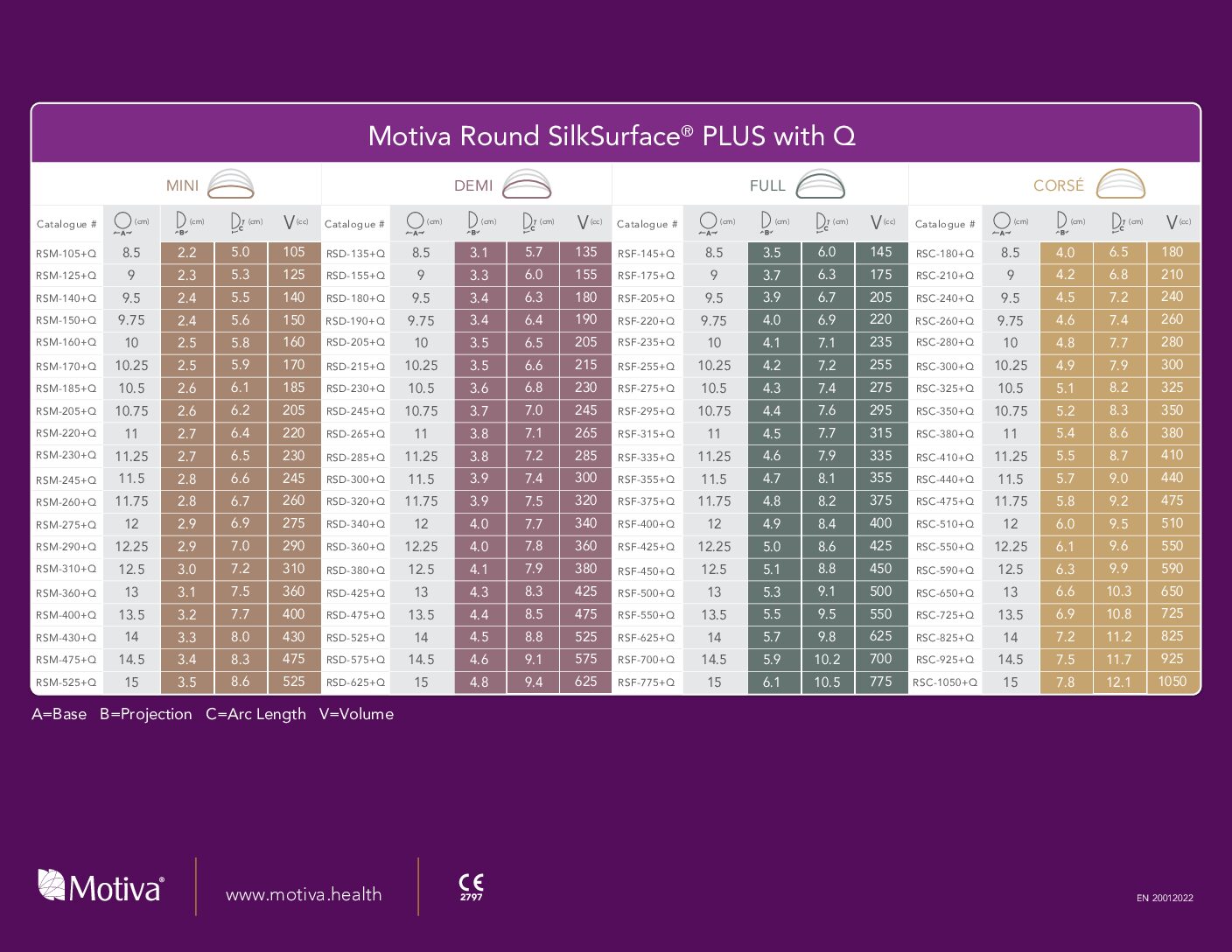The height and width of the screenshot is (952, 1232).
Task: Click the 10.5 arc length cell in FULL
Action: click(x=827, y=682)
